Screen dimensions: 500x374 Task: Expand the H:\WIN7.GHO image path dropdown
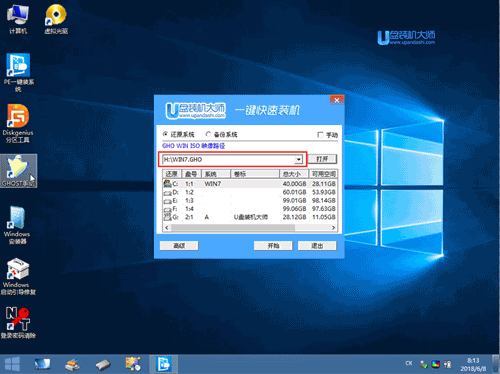point(298,159)
